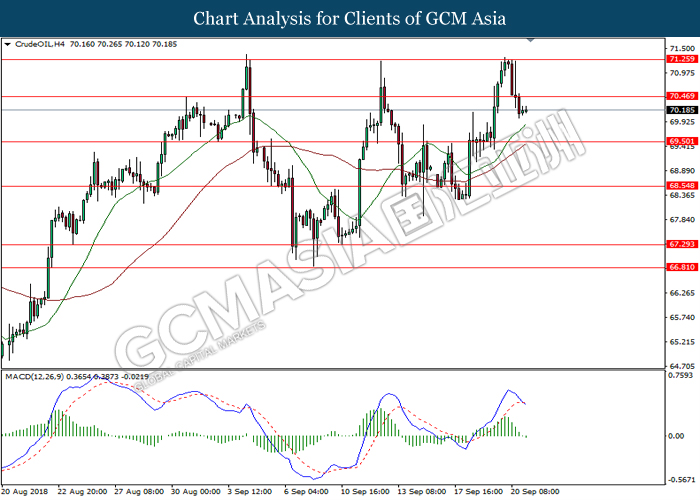Click the dropdown triangle before CrudeOIL,H4
This screenshot has height=500, width=700.
tap(7, 44)
